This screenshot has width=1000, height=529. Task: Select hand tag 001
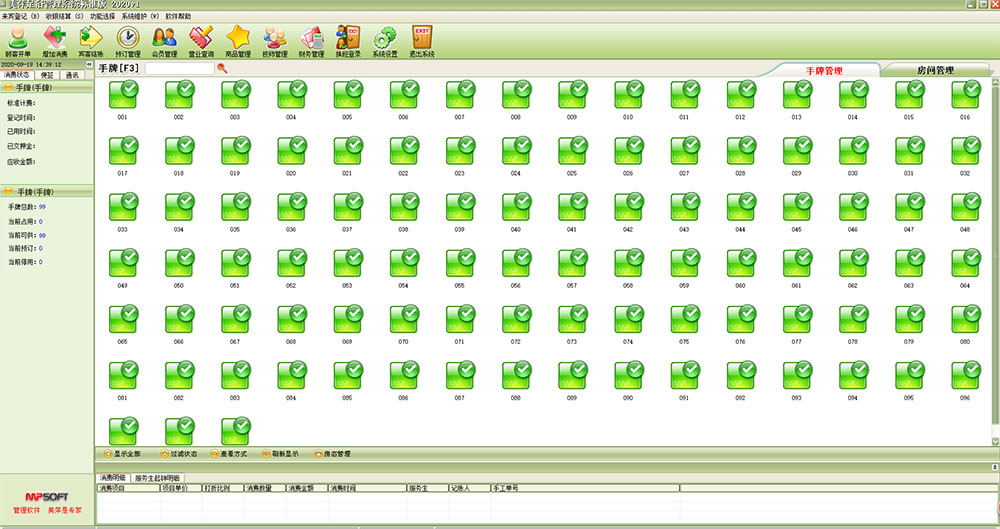122,96
